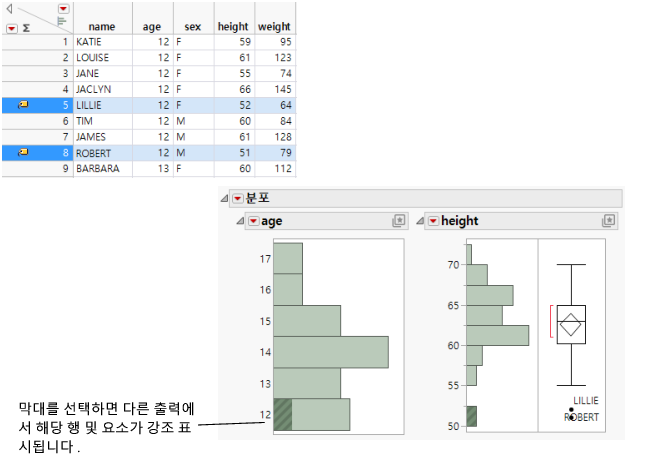Screen dimensions: 646x471
Task: Open the age red triangle menu
Action: (x=253, y=221)
